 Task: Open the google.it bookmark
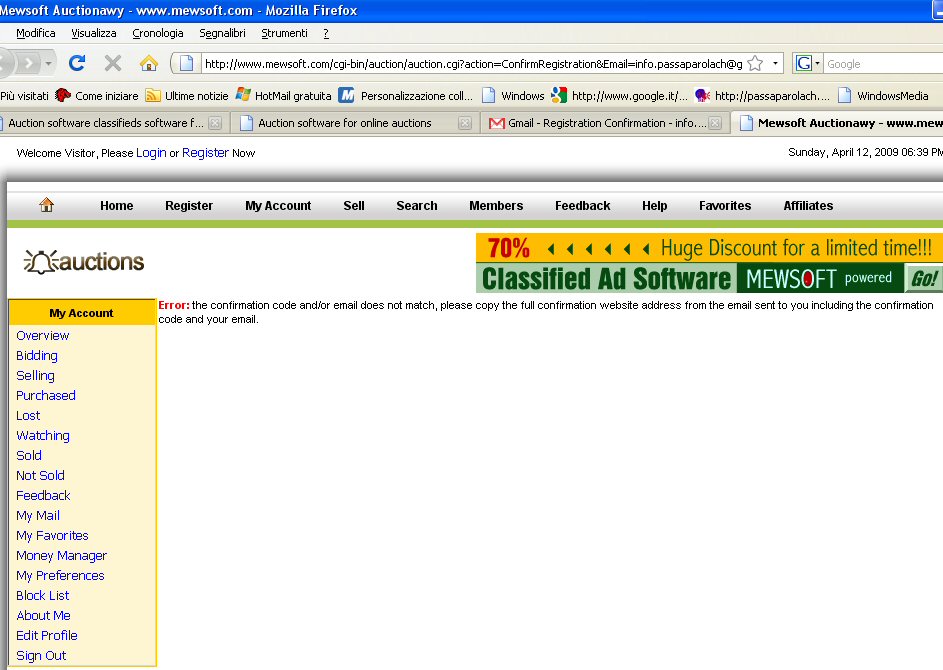619,96
